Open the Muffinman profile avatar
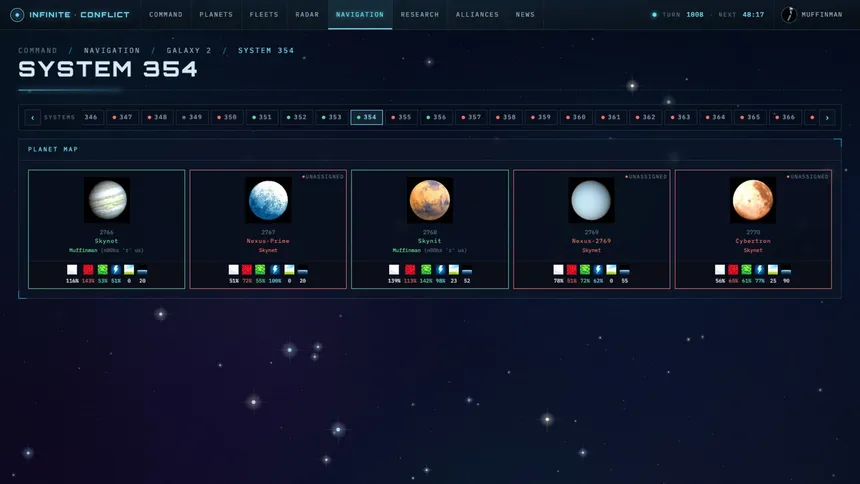The width and height of the screenshot is (860, 484). (789, 15)
